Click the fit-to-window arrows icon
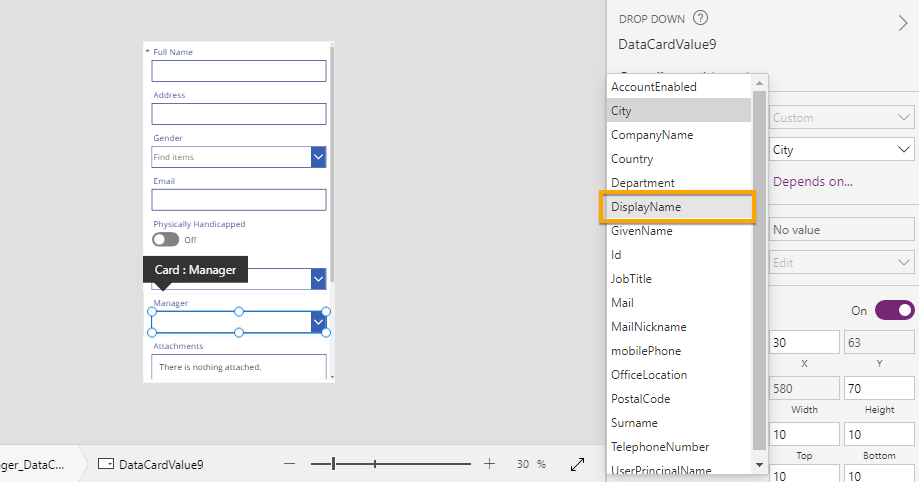The height and width of the screenshot is (482, 919). point(577,464)
